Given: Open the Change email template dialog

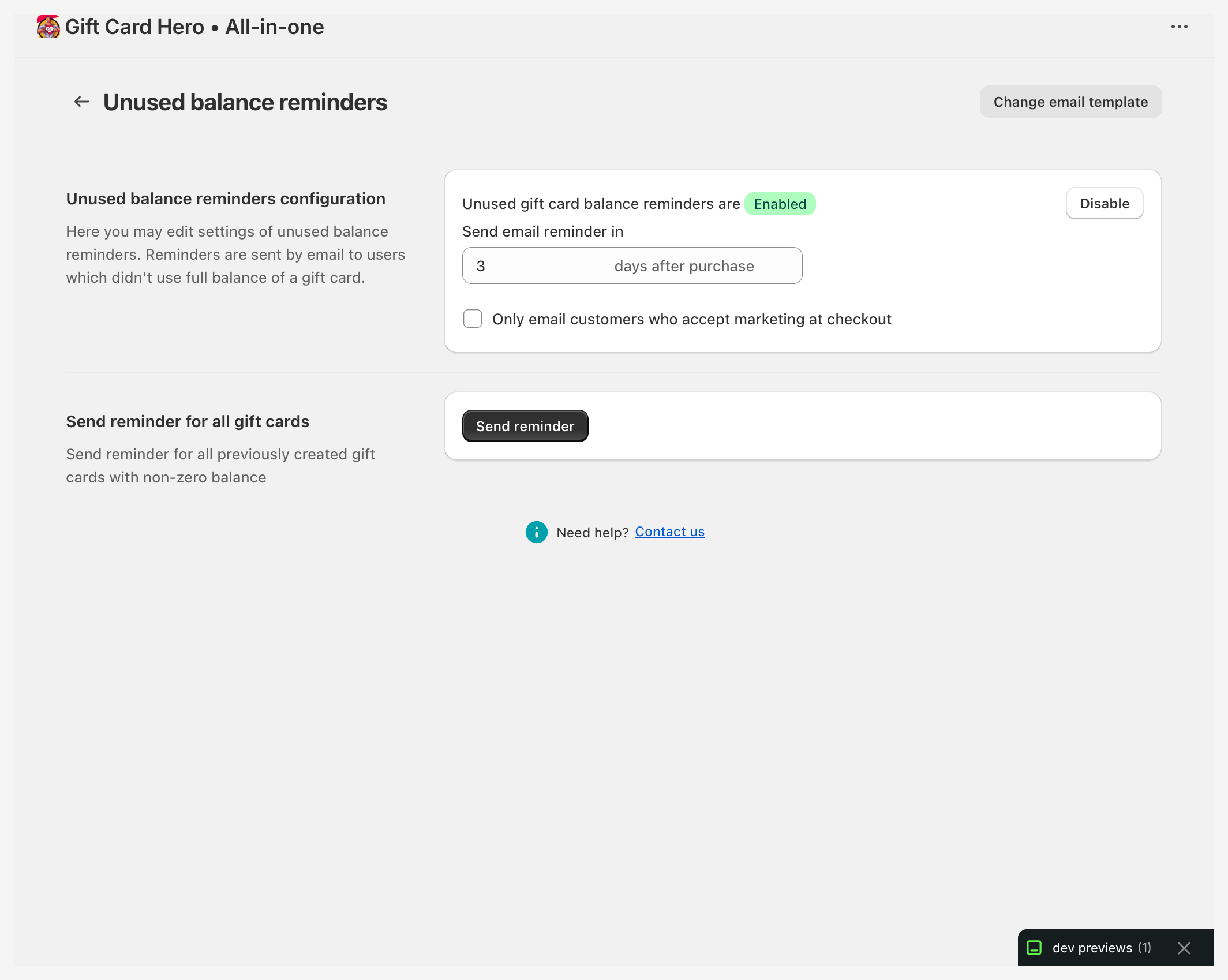Looking at the screenshot, I should (1070, 102).
